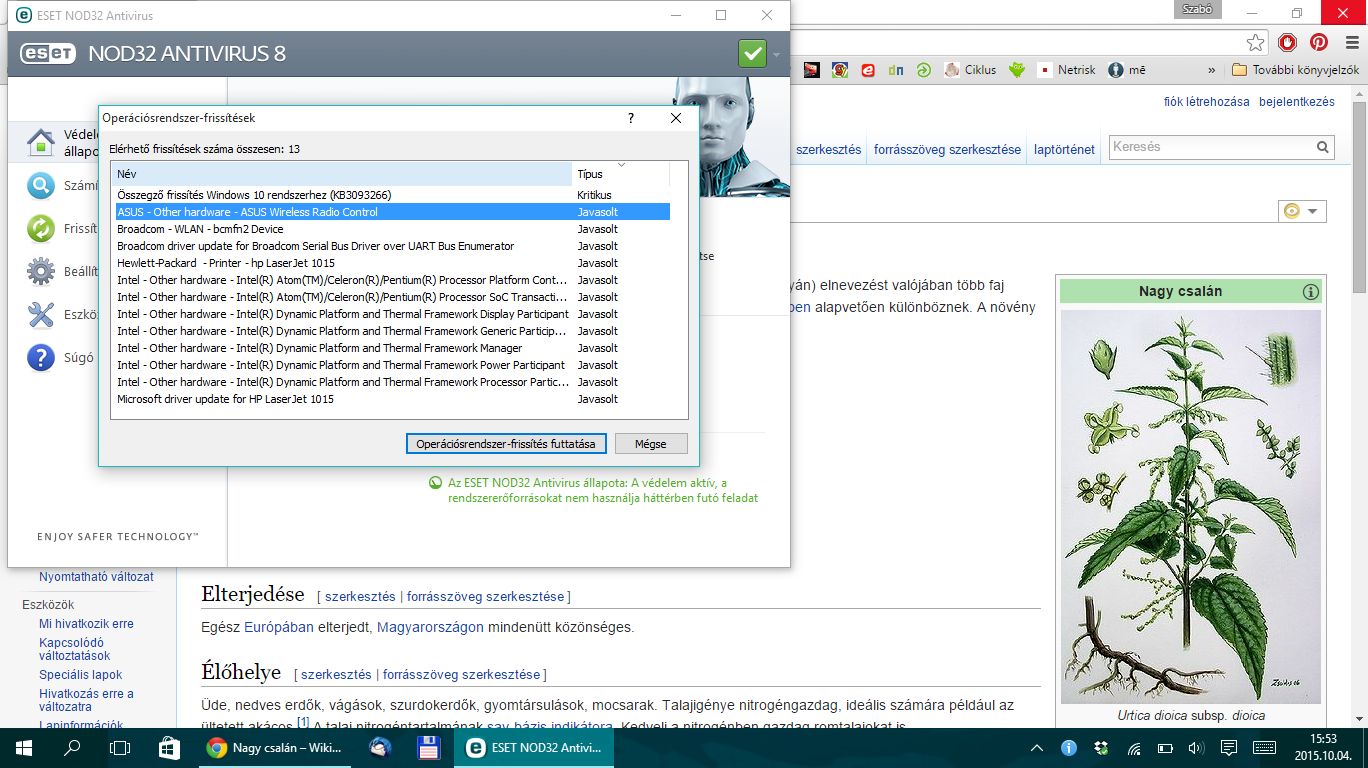
Task: Click 'bejelentkezés' link
Action: pyautogui.click(x=1297, y=102)
